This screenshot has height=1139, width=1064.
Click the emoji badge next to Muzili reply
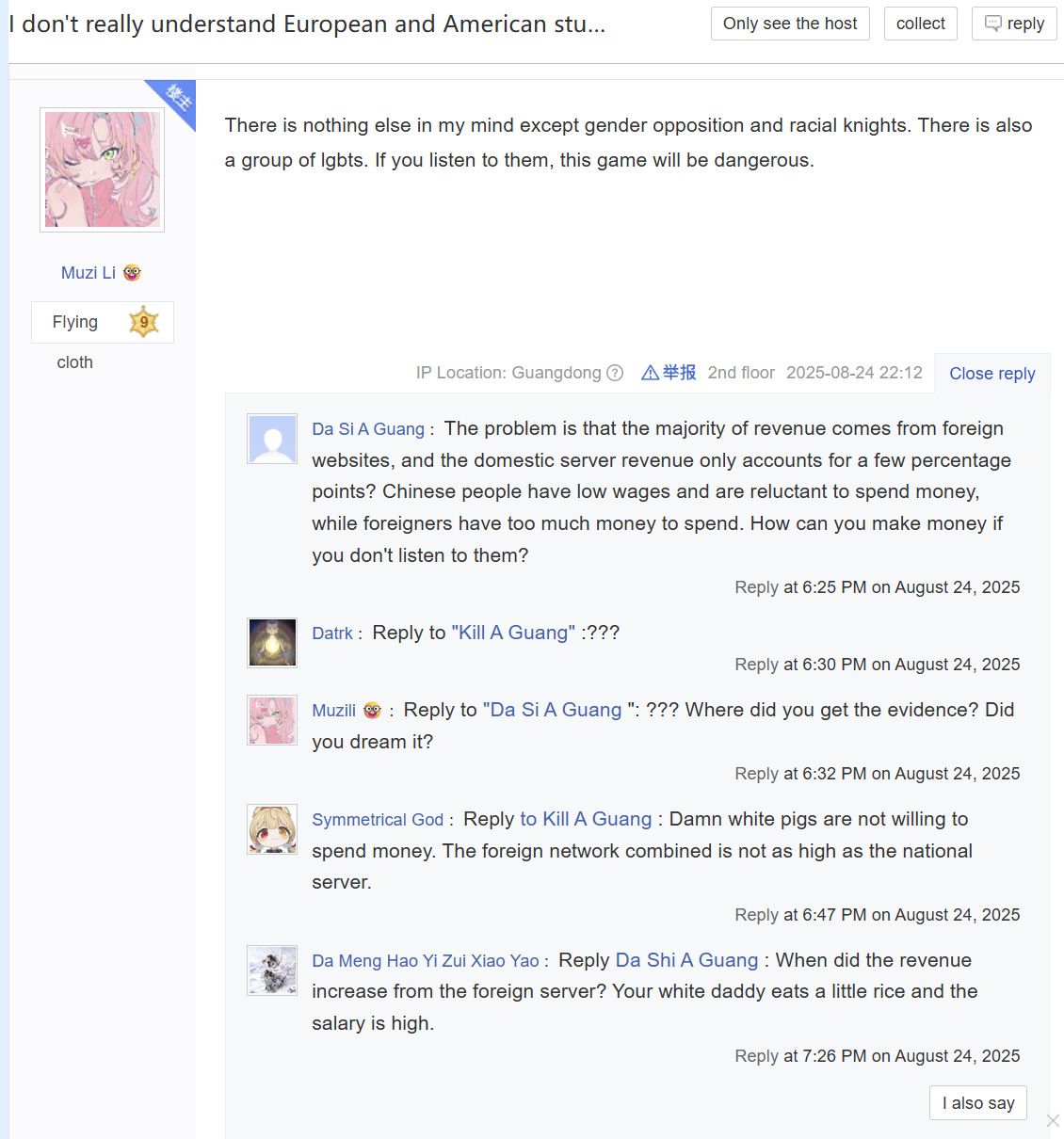tap(372, 710)
